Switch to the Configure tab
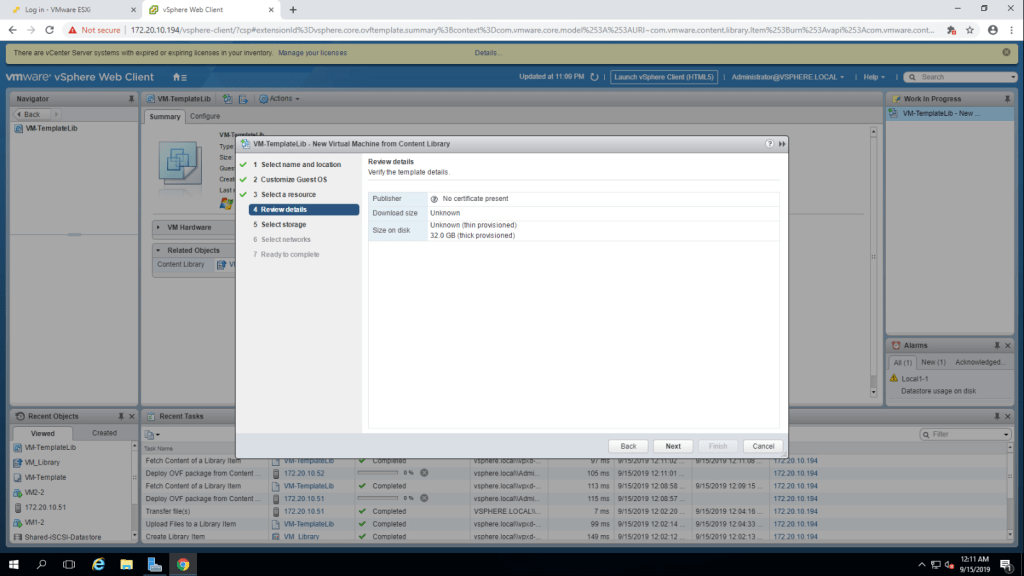This screenshot has width=1024, height=576. (x=205, y=117)
